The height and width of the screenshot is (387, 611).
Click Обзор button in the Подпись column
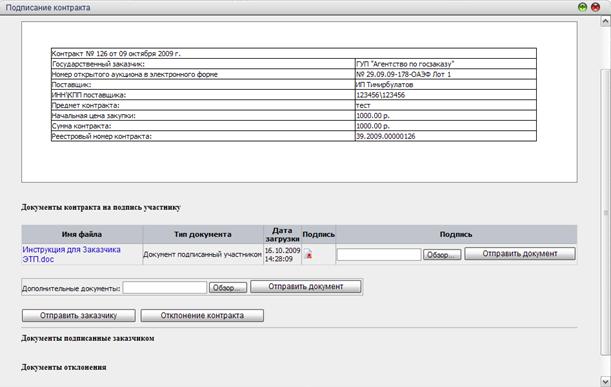pos(442,255)
